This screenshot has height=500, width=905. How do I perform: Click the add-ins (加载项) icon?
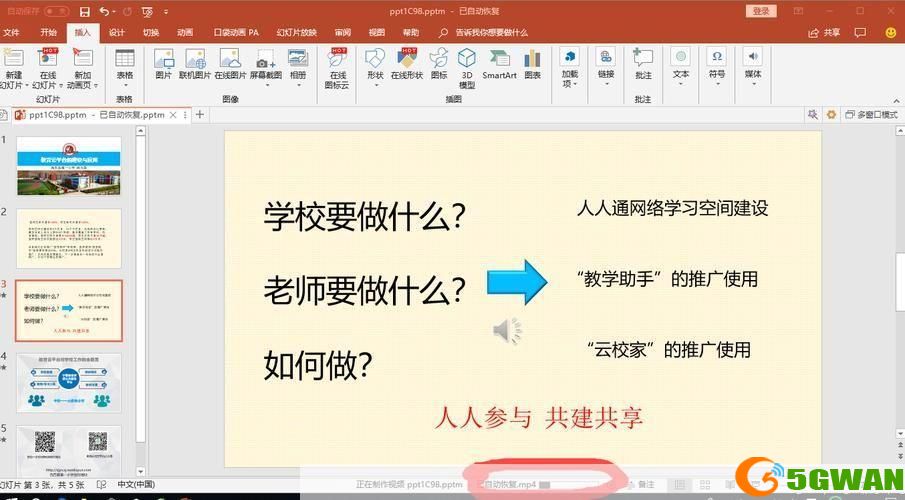(569, 57)
